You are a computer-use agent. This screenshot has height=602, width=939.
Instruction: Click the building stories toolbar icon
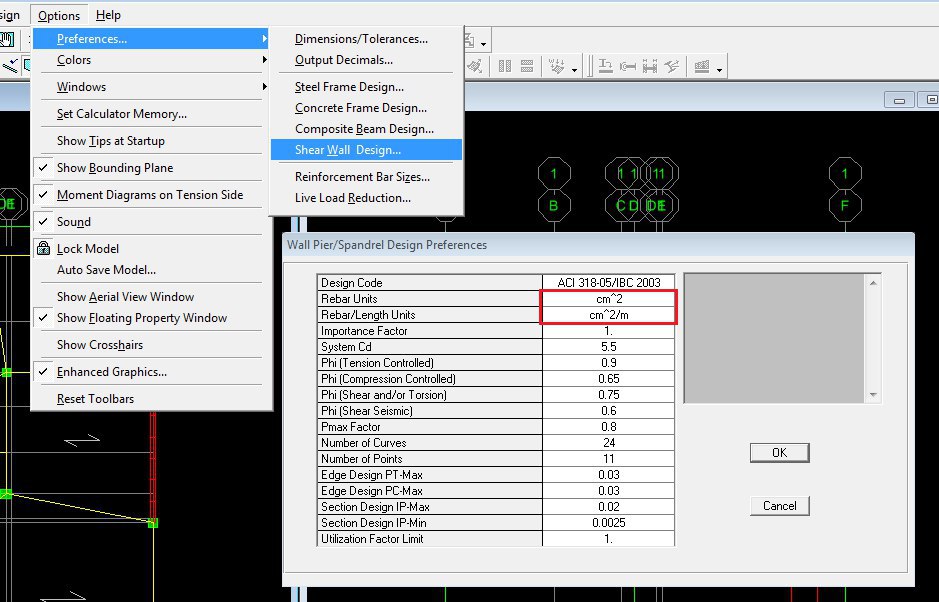pos(702,66)
